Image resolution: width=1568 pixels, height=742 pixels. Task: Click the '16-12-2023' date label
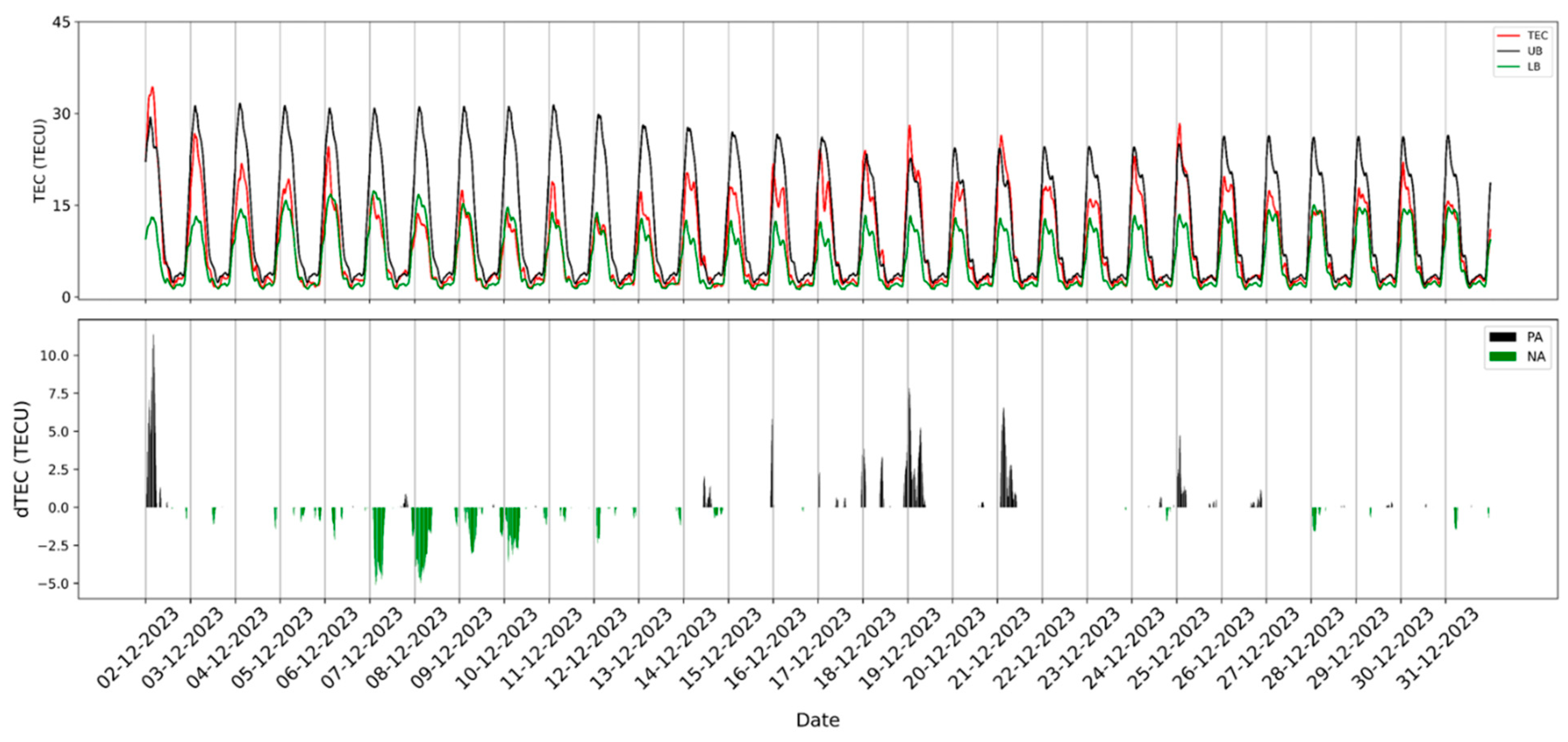click(766, 650)
